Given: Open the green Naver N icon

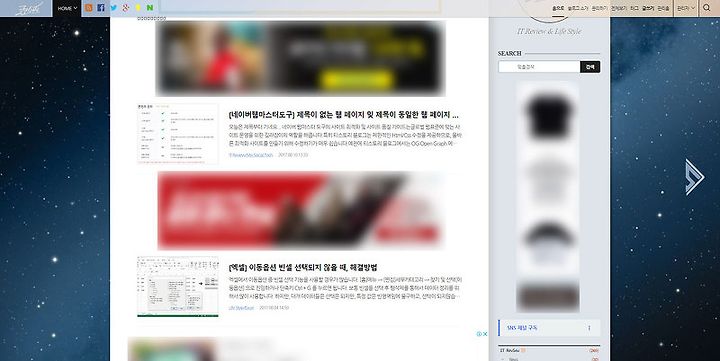Looking at the screenshot, I should coord(150,8).
